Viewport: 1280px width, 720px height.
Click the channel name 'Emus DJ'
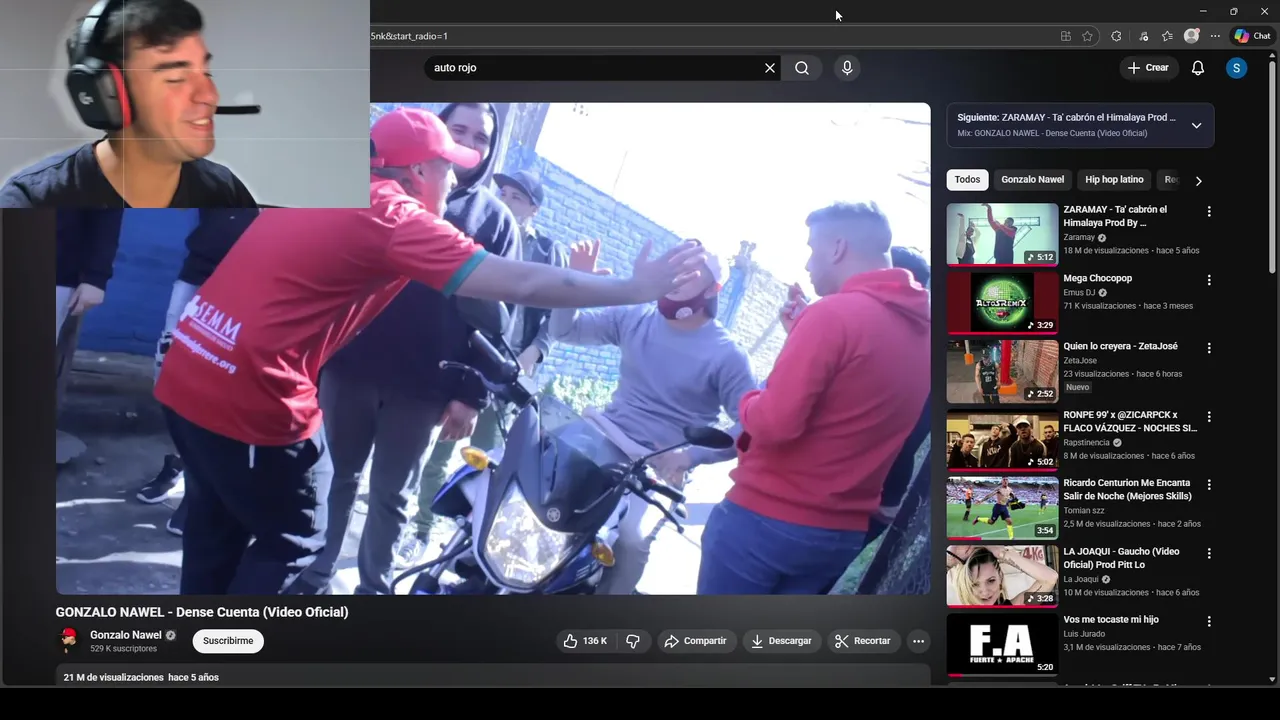coord(1079,293)
